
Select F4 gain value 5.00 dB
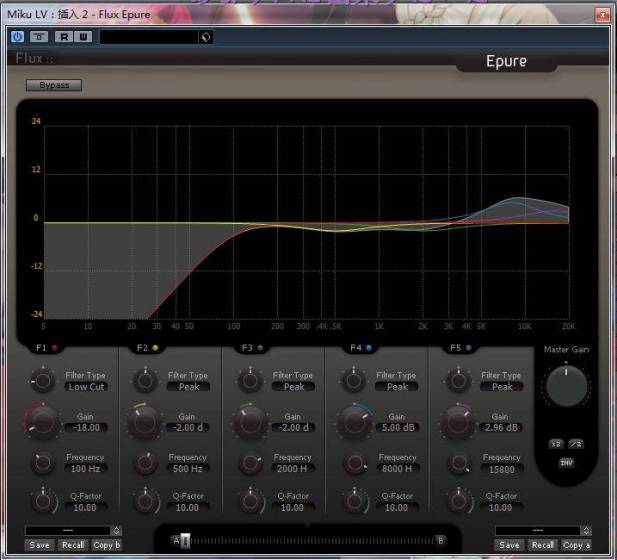[398, 427]
